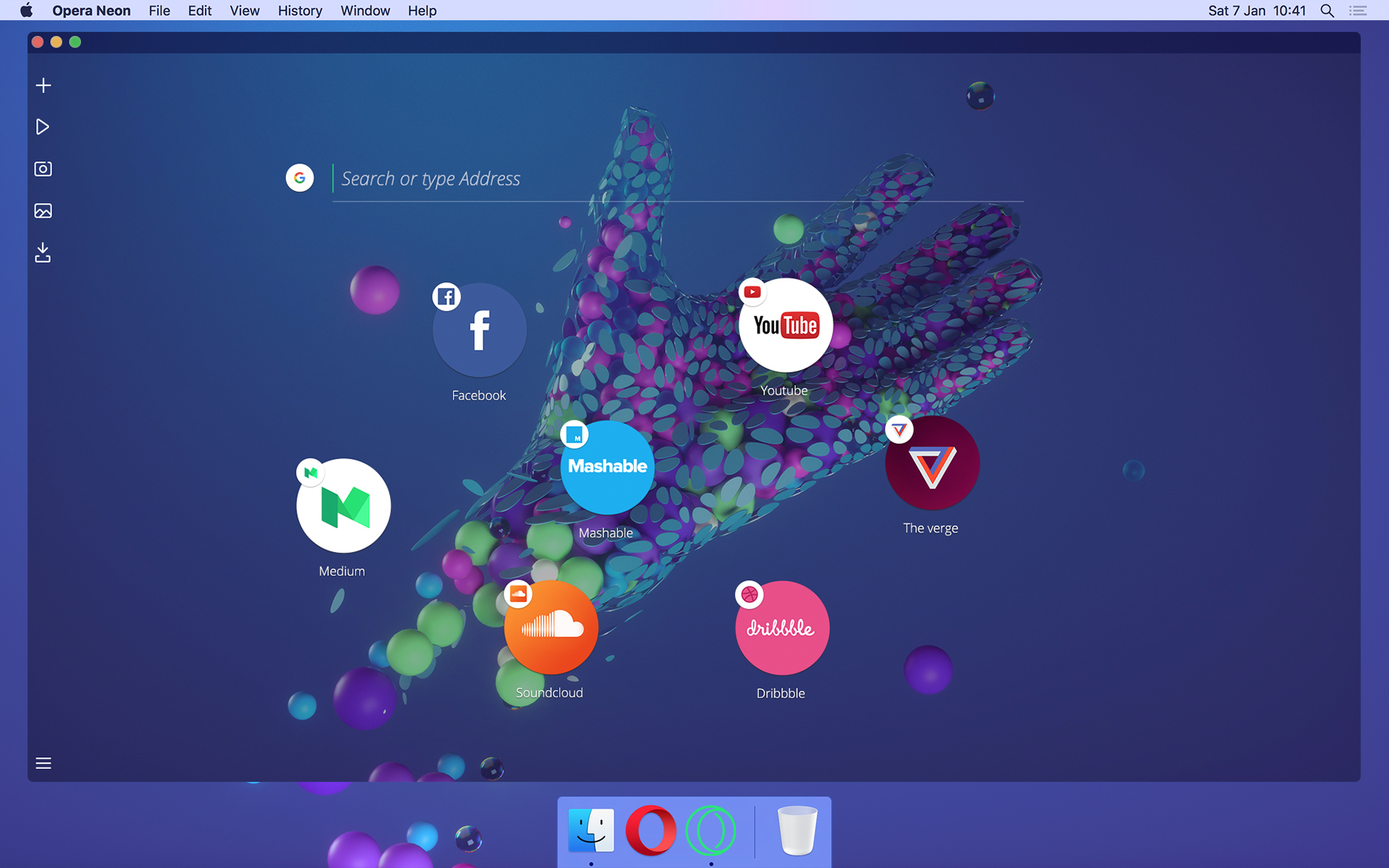Click the red Opera icon in Dock
Screen dimensions: 1389x868
pyautogui.click(x=650, y=830)
